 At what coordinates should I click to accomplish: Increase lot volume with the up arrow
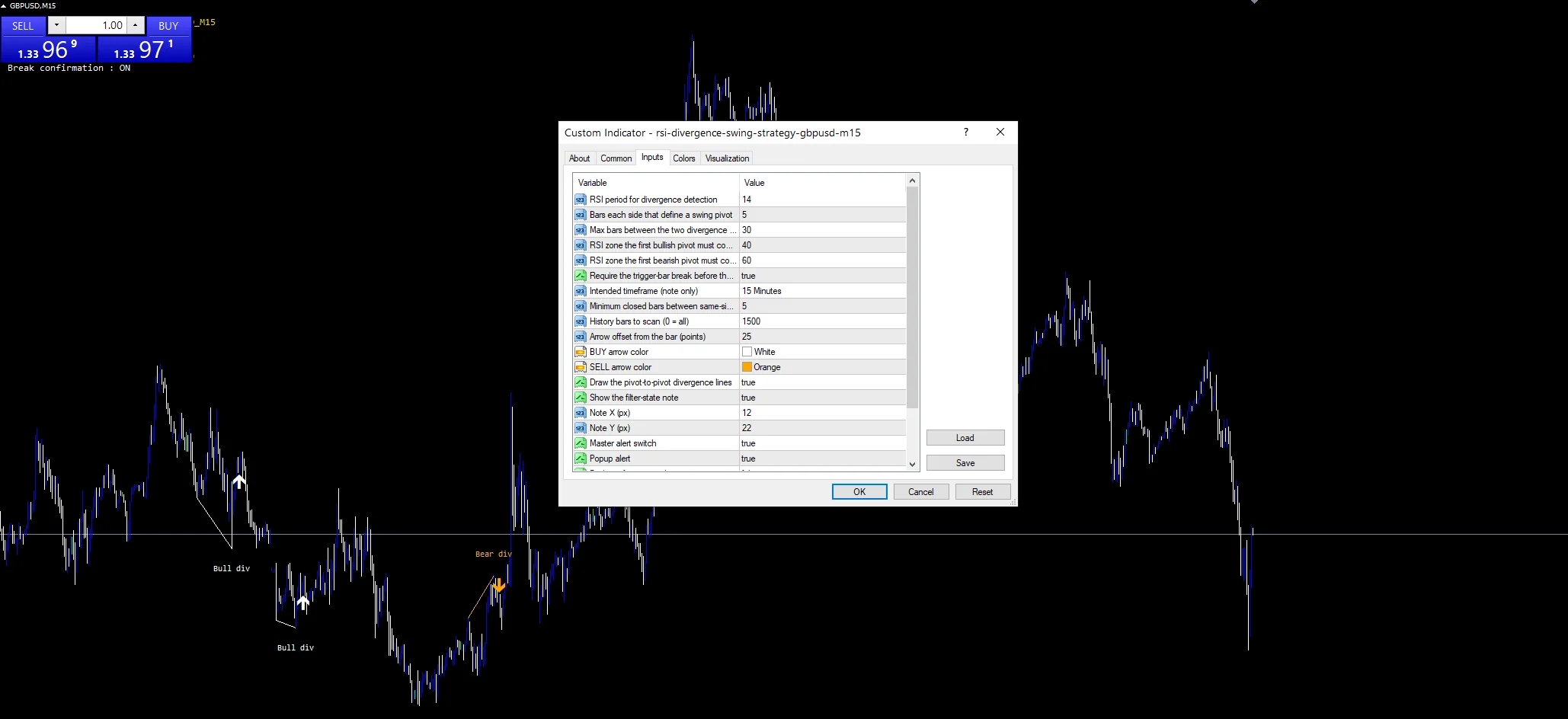coord(135,25)
